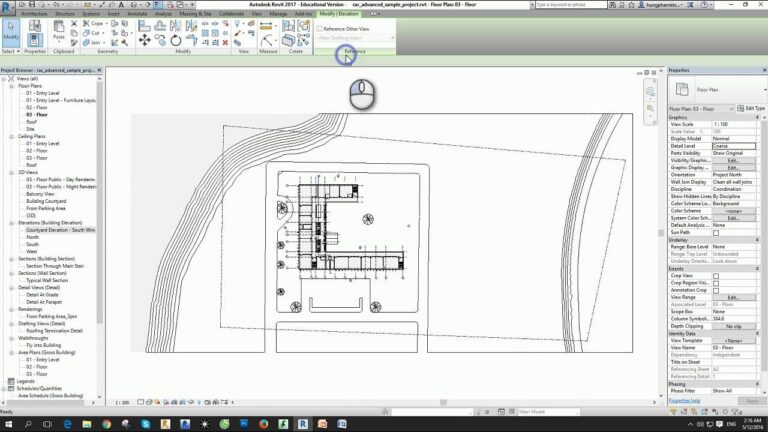Click the Detail Level value field

(x=735, y=145)
